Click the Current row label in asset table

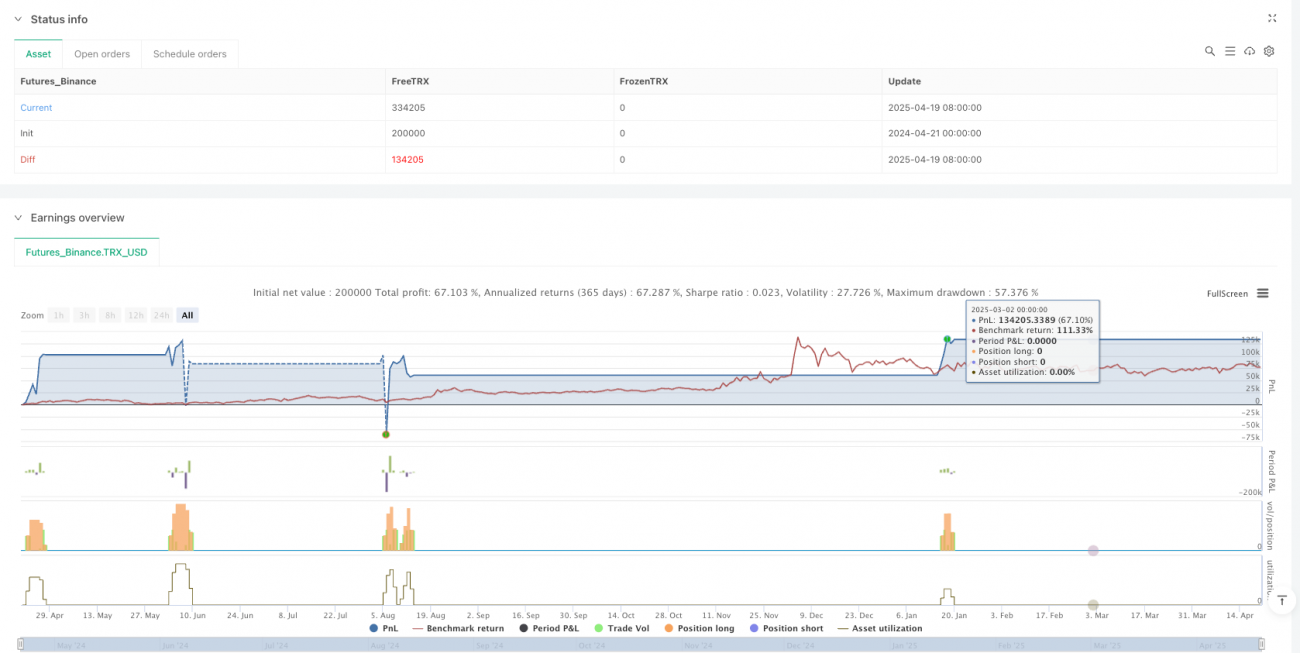tap(36, 107)
